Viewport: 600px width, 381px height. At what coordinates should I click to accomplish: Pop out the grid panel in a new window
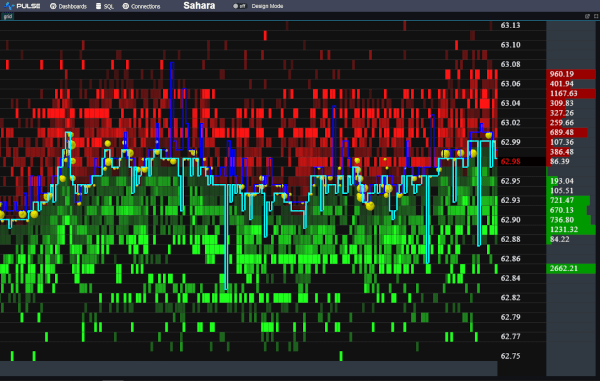coord(587,16)
